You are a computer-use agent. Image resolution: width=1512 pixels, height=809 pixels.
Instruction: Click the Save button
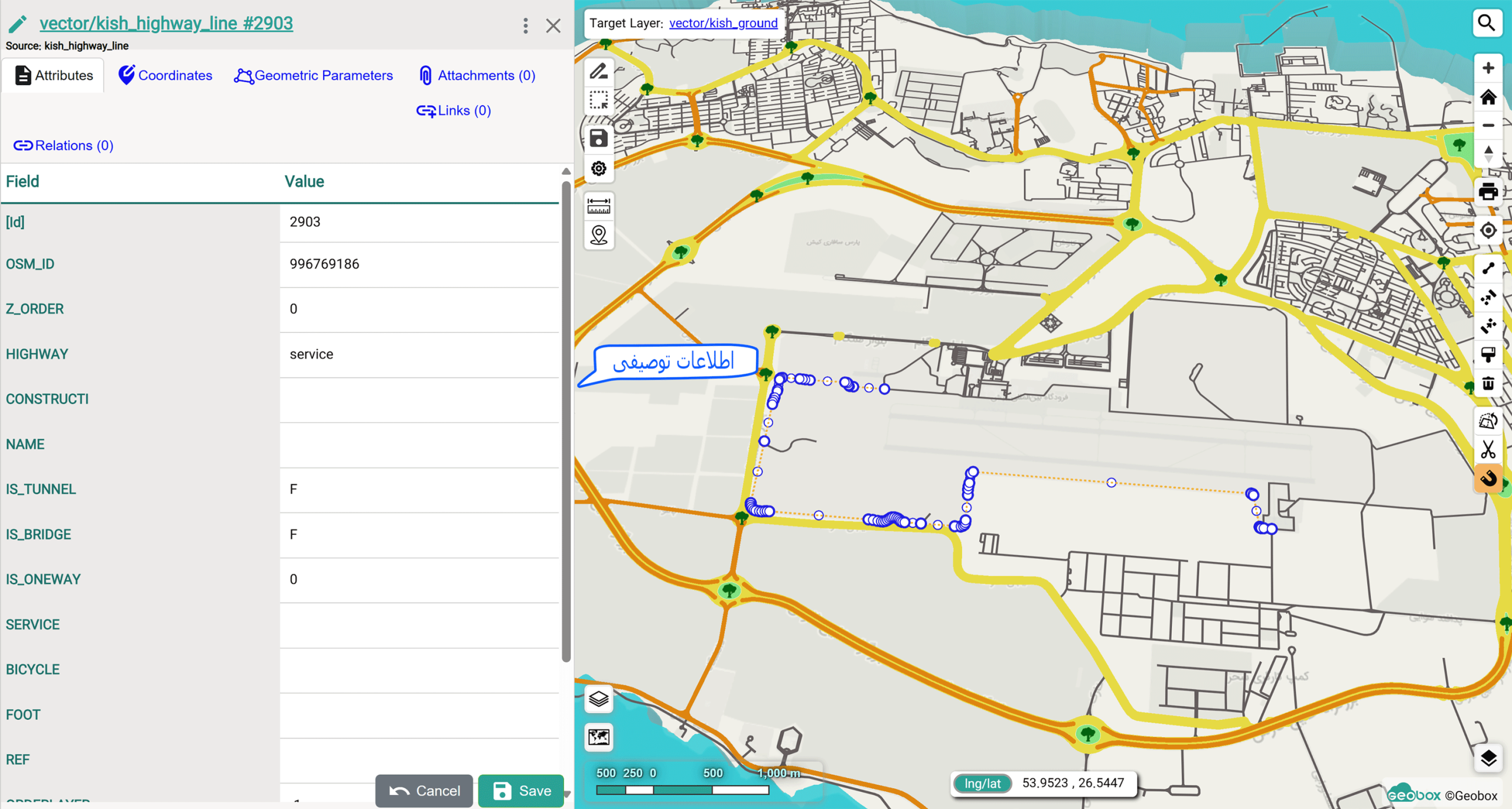(521, 791)
